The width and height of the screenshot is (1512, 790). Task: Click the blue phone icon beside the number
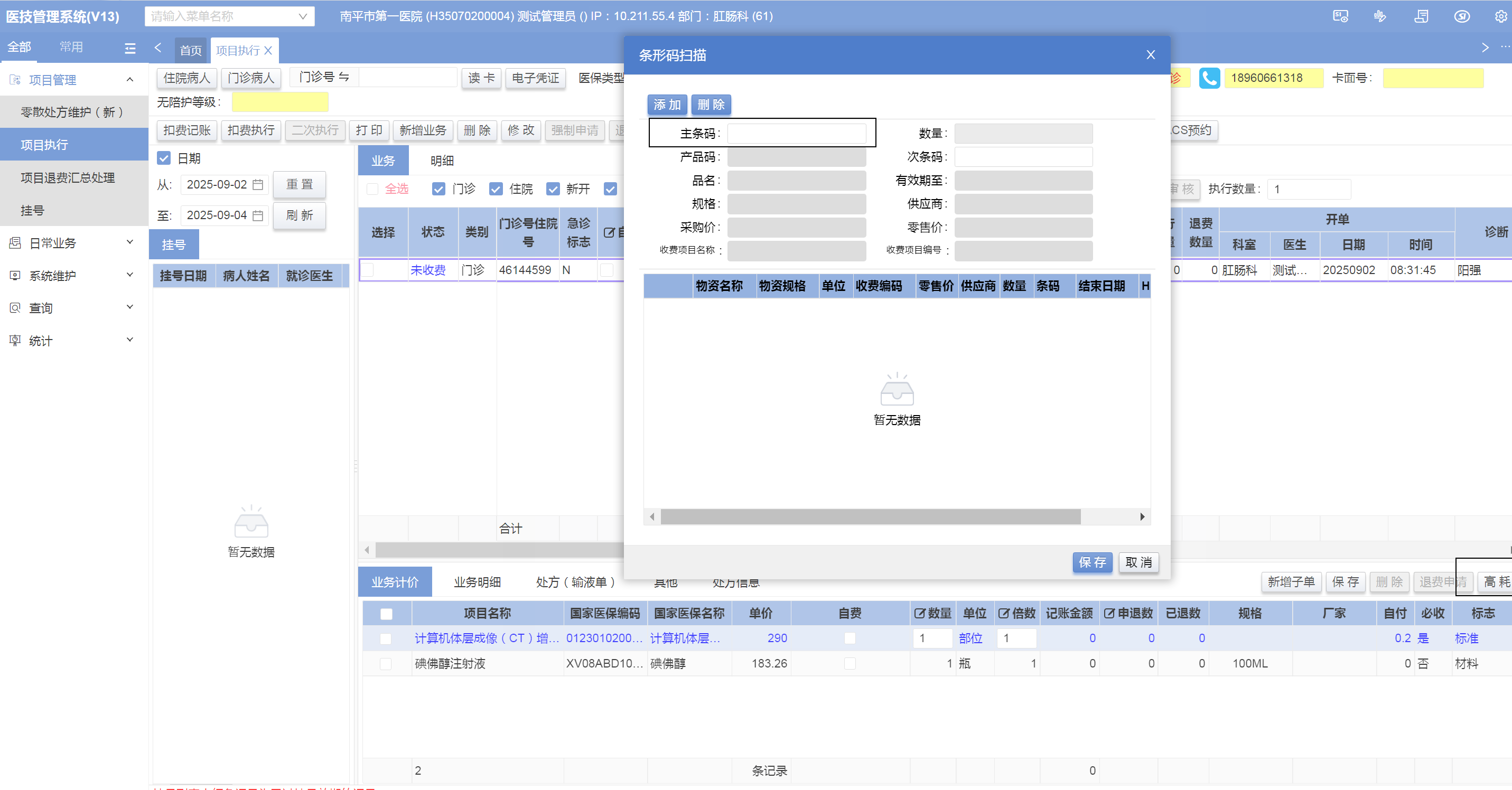coord(1209,78)
